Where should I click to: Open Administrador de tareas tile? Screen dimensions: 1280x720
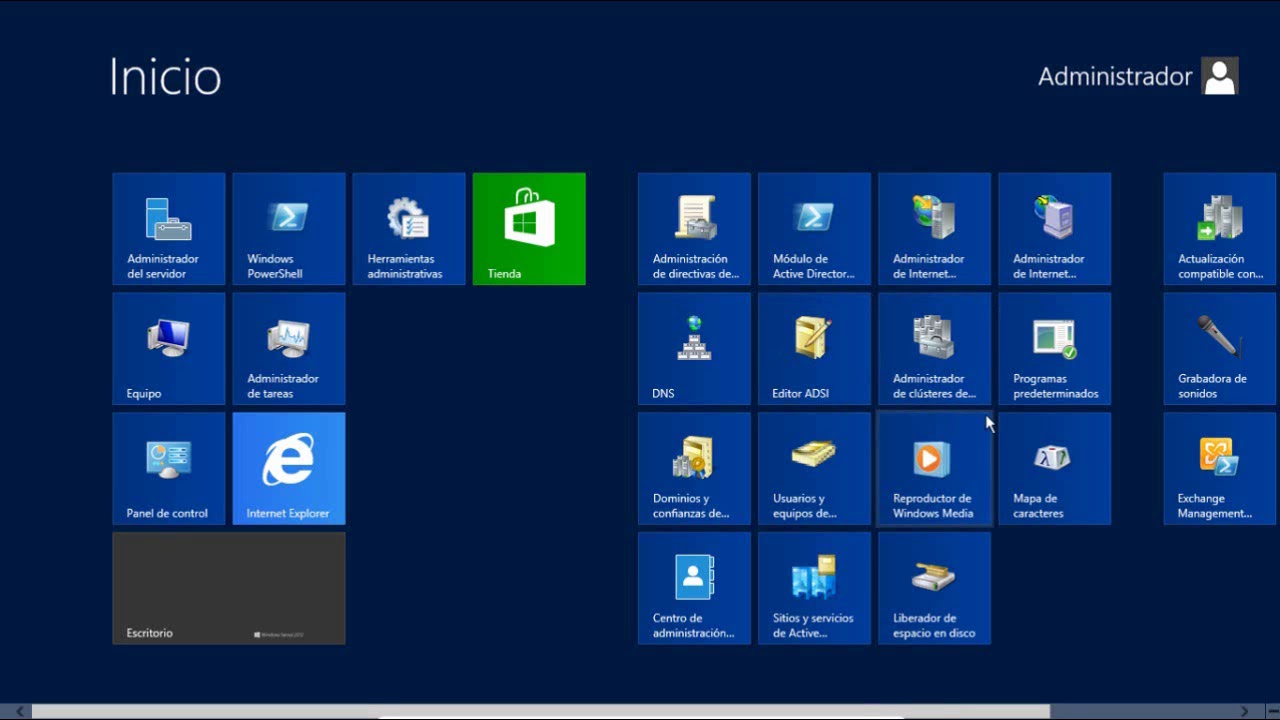[289, 349]
